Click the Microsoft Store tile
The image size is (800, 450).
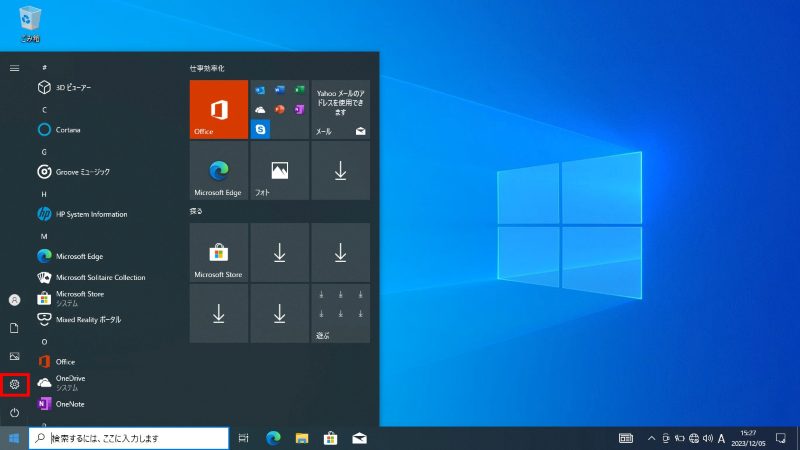(x=219, y=252)
